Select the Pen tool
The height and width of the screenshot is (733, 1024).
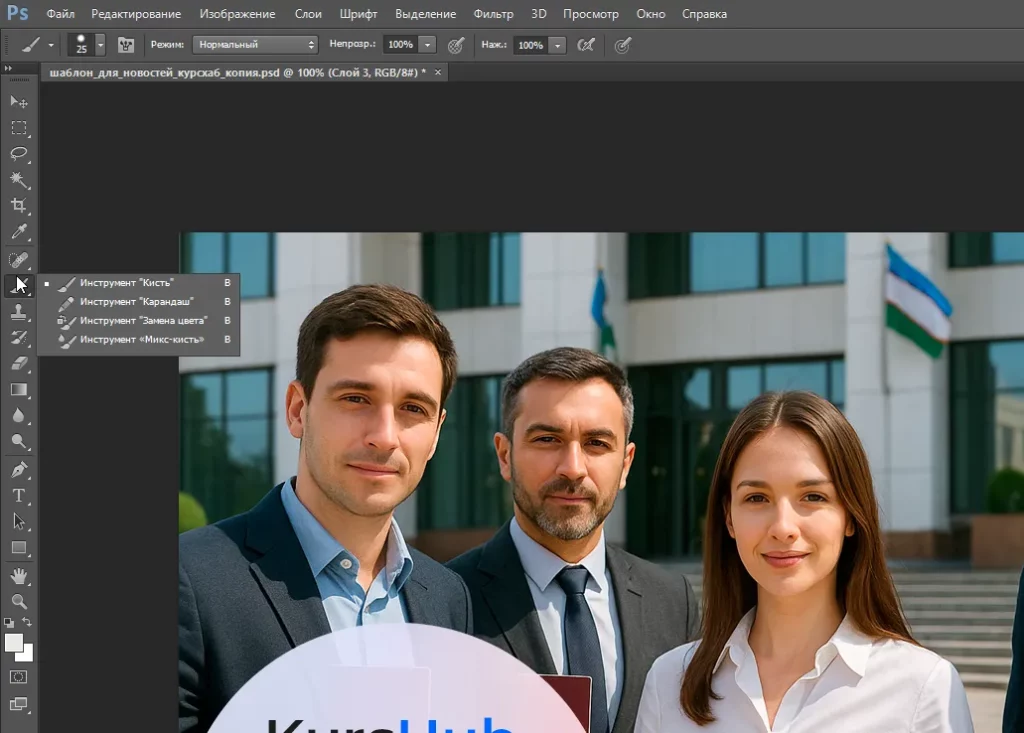coord(18,470)
